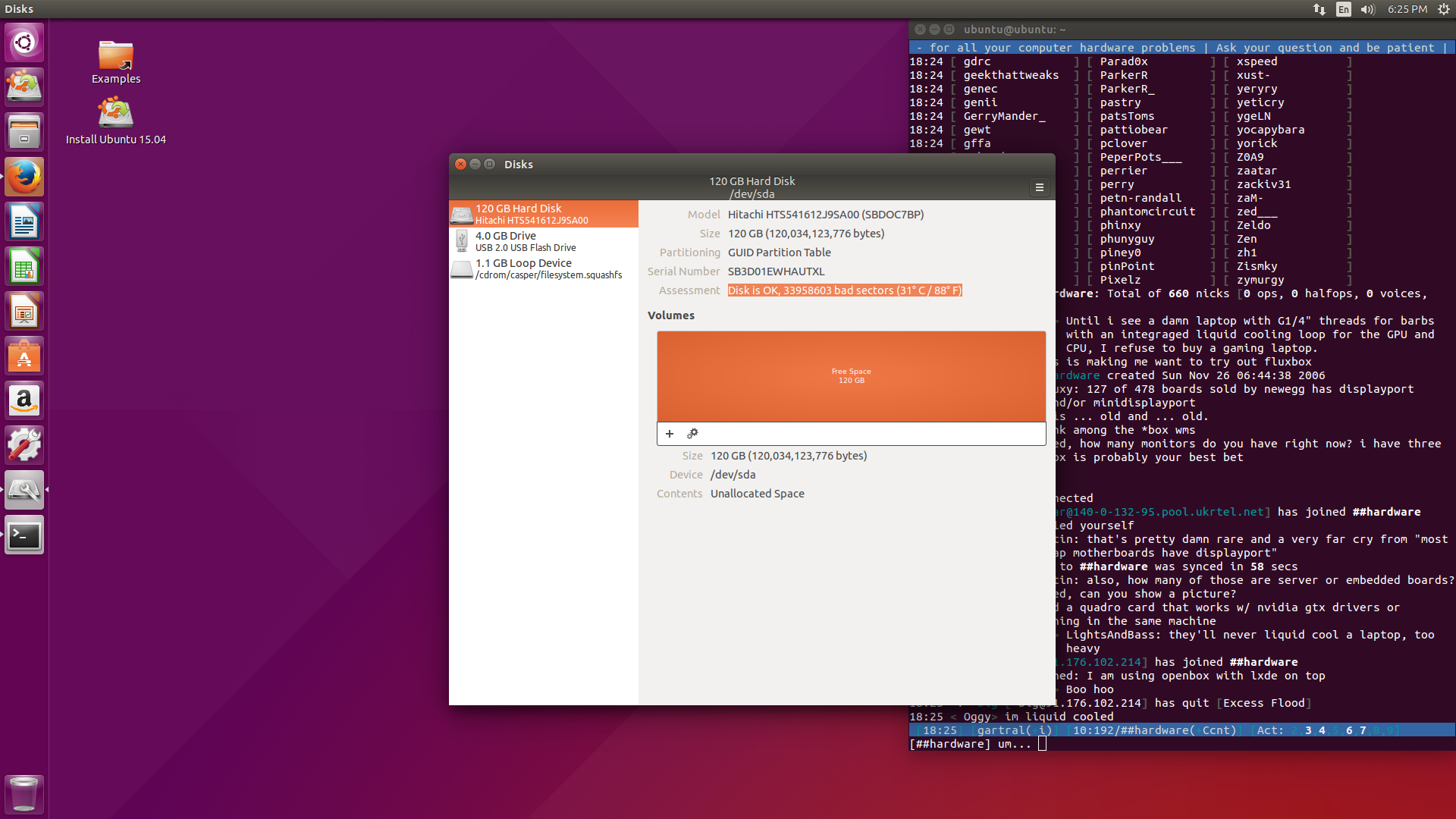Screen dimensions: 1456x819
Task: Switch to Terminal via dock icon
Action: (x=24, y=535)
